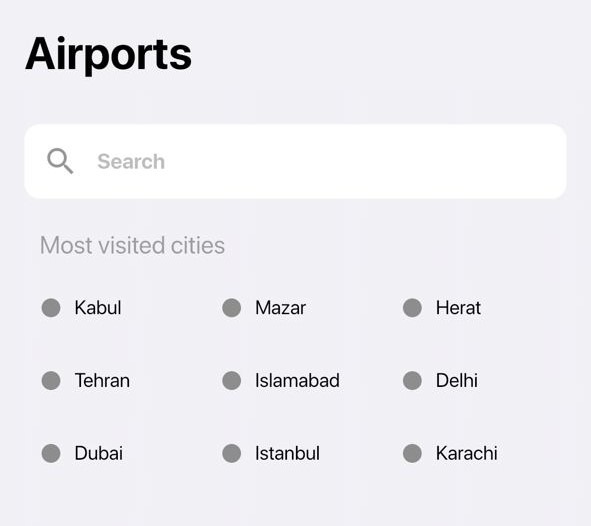Click the gray dot beside Dubai

click(51, 453)
